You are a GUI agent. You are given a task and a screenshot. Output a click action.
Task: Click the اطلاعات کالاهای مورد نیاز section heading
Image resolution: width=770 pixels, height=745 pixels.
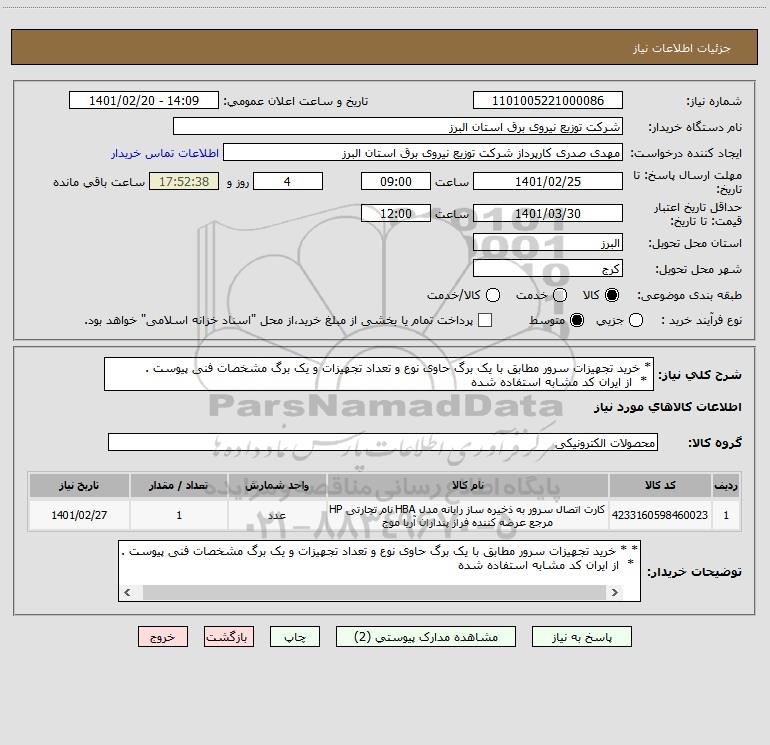click(667, 407)
